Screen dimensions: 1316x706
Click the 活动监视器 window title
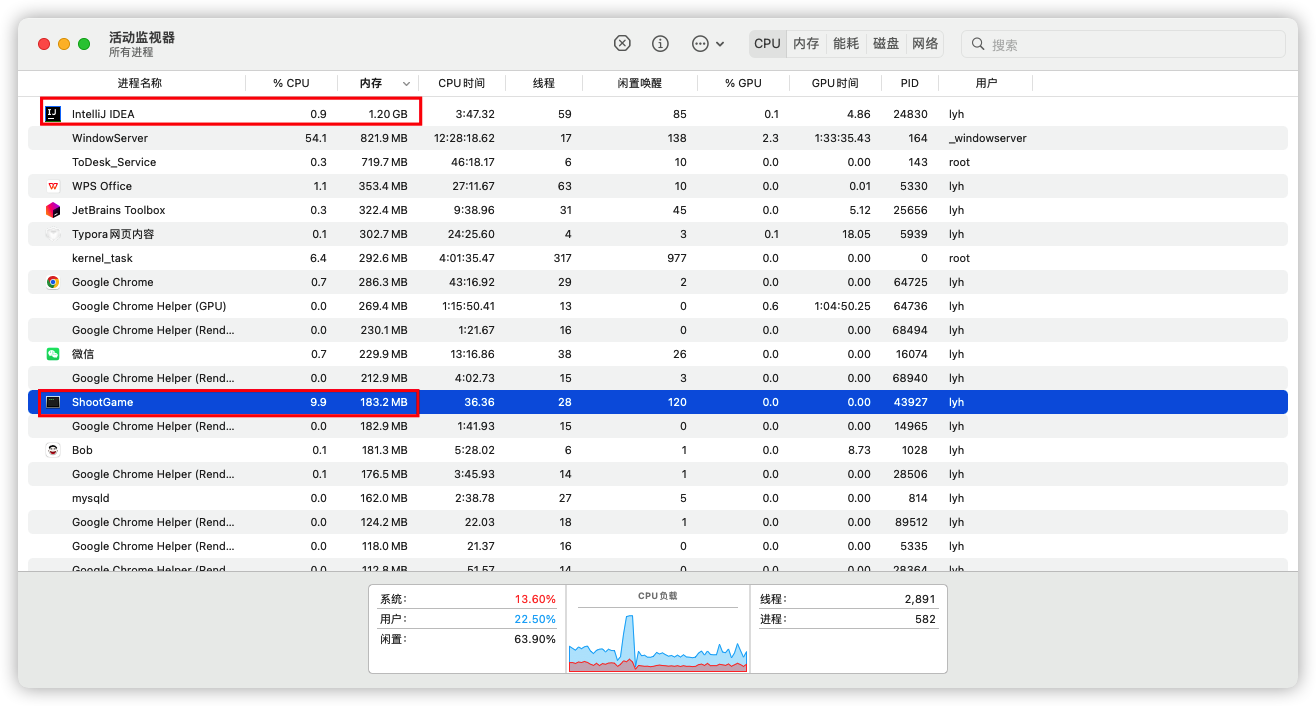tap(142, 37)
